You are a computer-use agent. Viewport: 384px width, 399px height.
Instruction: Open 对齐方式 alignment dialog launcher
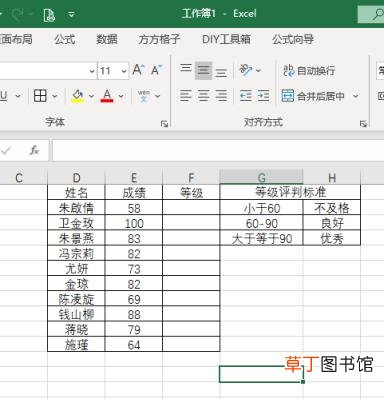(363, 124)
